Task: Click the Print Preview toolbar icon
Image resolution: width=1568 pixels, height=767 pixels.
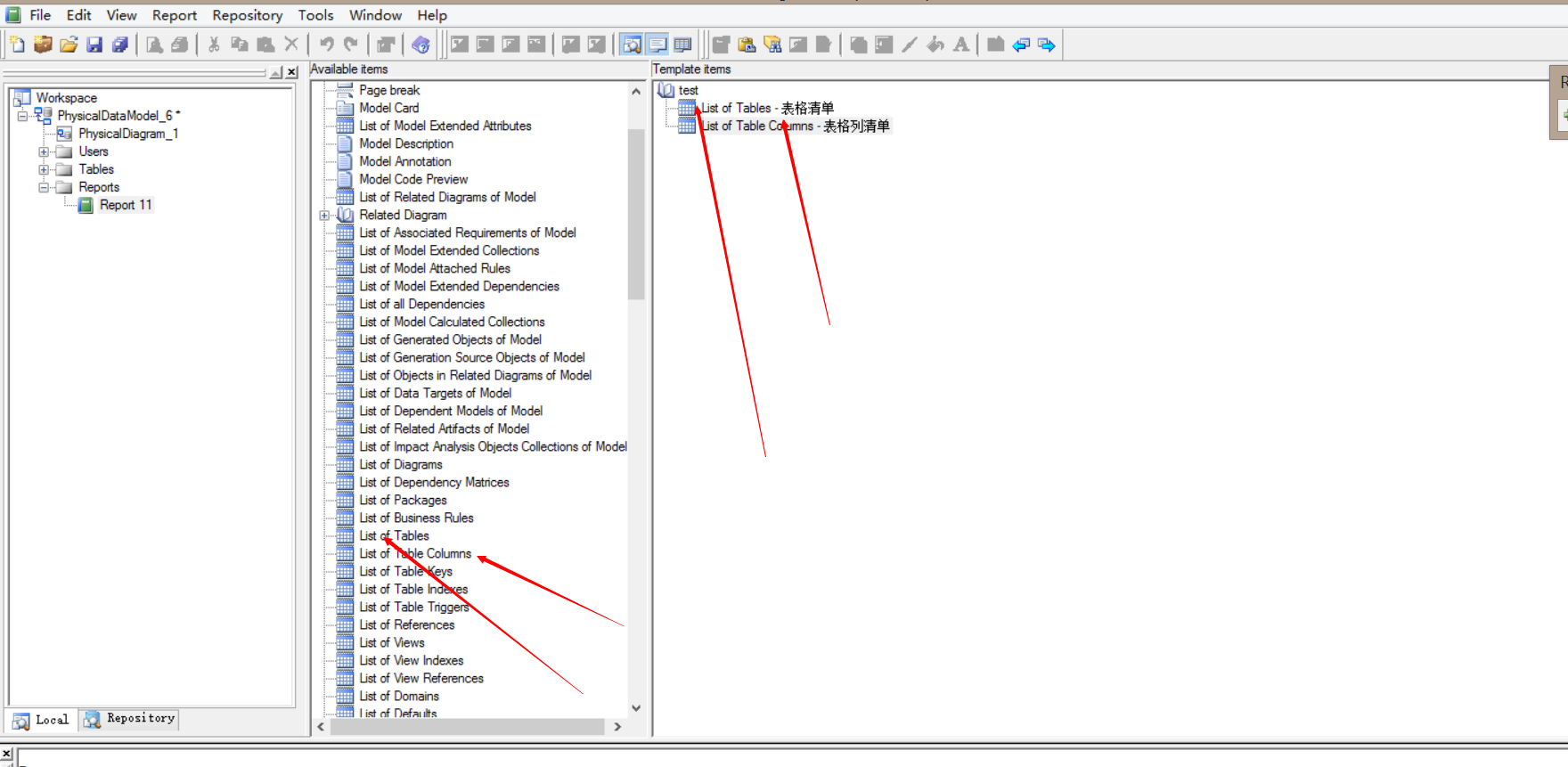Action: point(154,45)
